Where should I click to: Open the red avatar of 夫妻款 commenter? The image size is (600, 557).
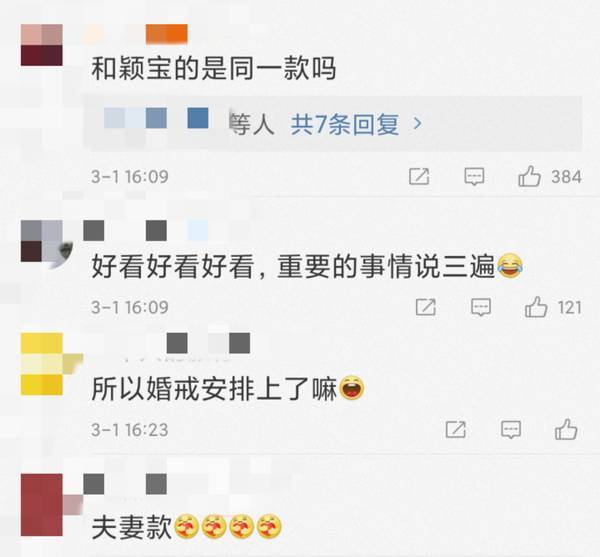[x=42, y=505]
